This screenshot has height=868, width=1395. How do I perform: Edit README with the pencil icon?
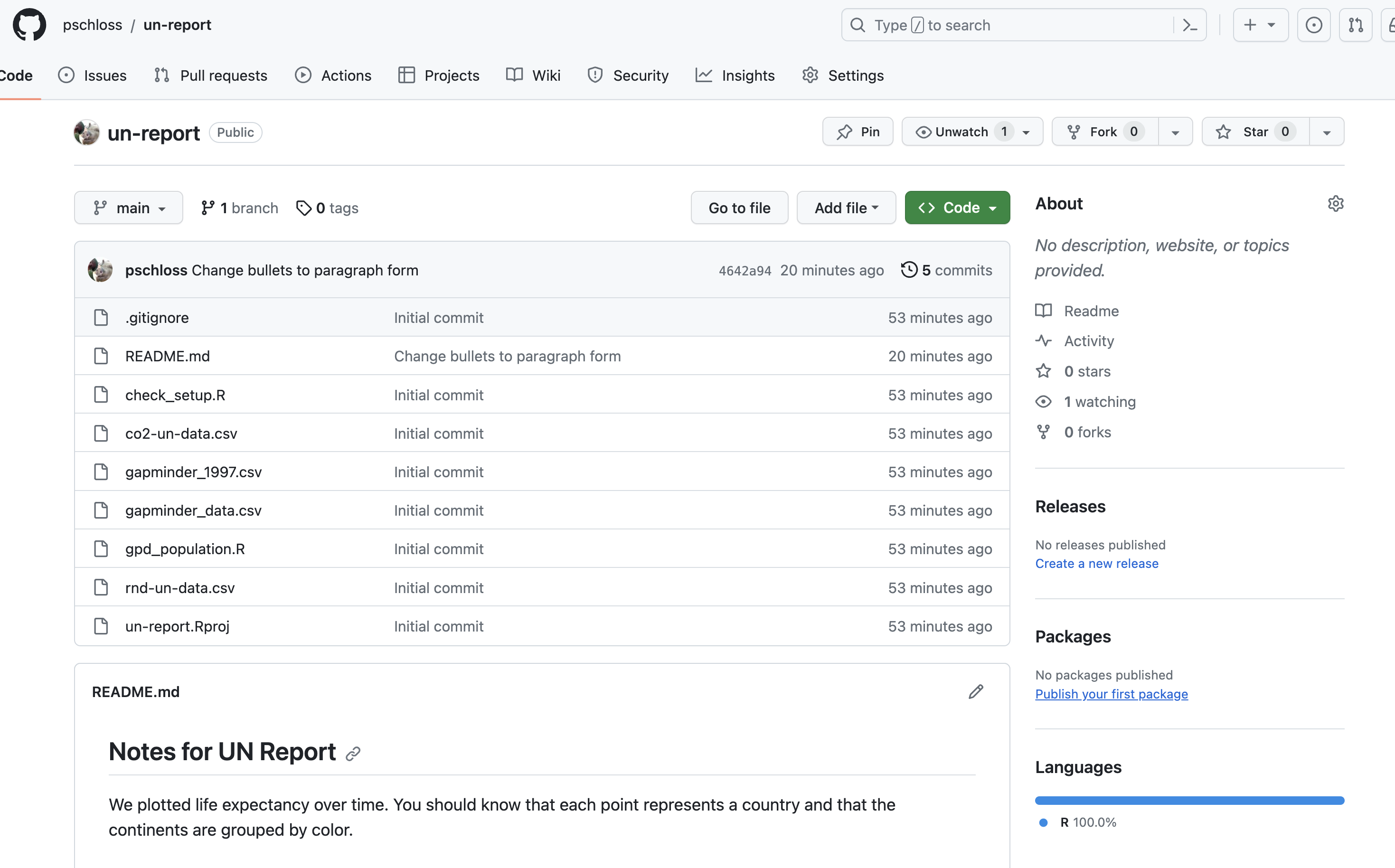pyautogui.click(x=975, y=692)
